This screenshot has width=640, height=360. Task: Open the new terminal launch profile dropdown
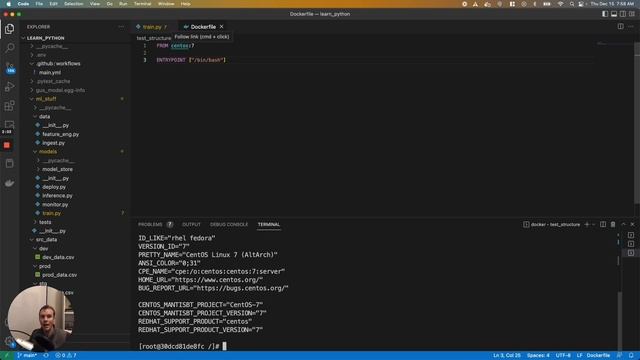[594, 224]
